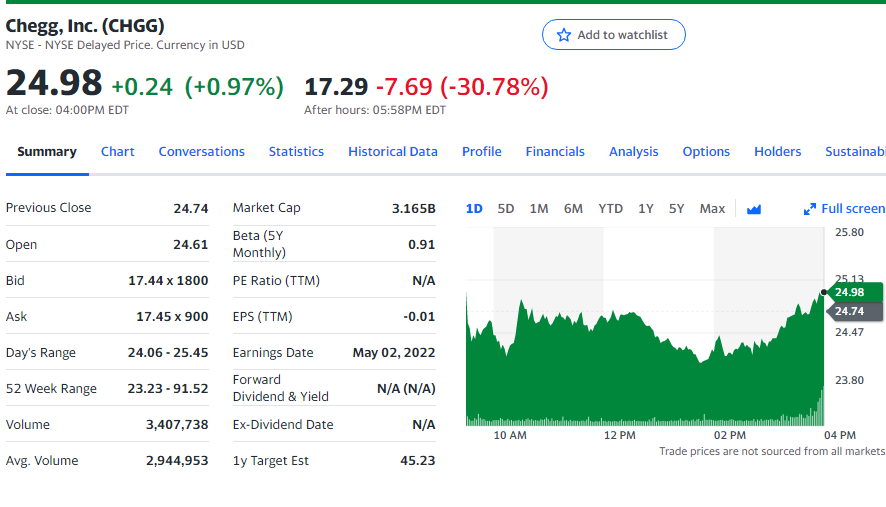The width and height of the screenshot is (886, 507).
Task: Click the Avg. Volume value 2,944,953
Action: point(177,461)
